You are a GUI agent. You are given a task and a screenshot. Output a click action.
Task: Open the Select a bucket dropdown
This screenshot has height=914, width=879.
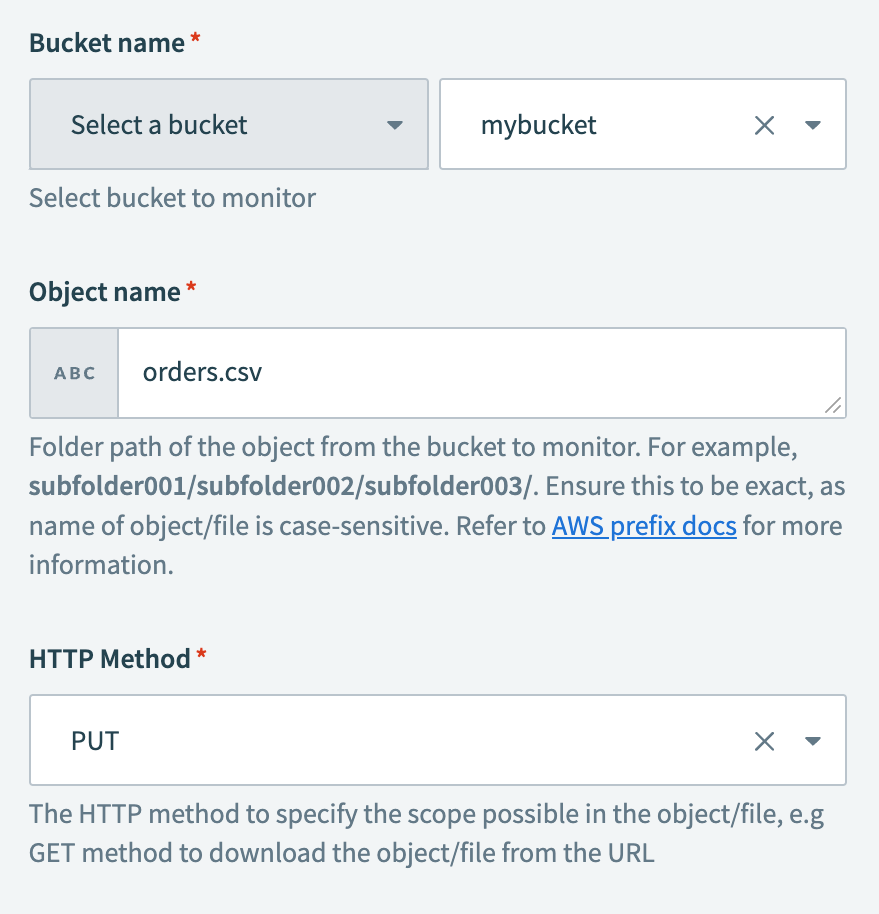click(x=228, y=124)
